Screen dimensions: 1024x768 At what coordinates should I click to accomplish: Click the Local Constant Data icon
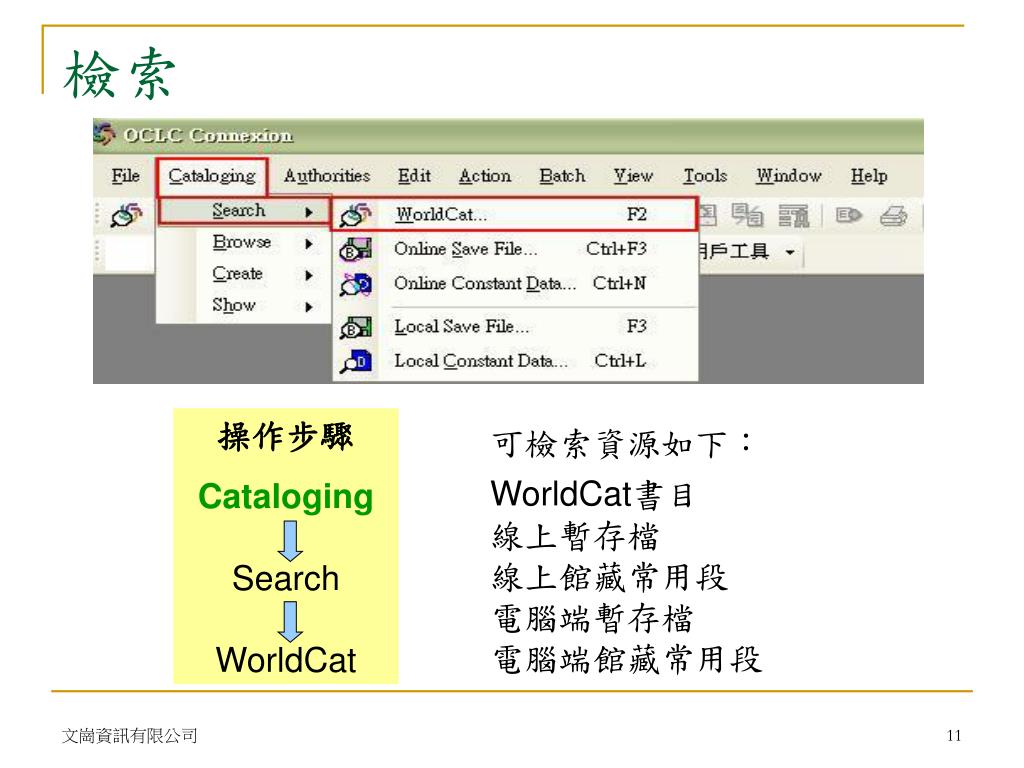tap(355, 361)
